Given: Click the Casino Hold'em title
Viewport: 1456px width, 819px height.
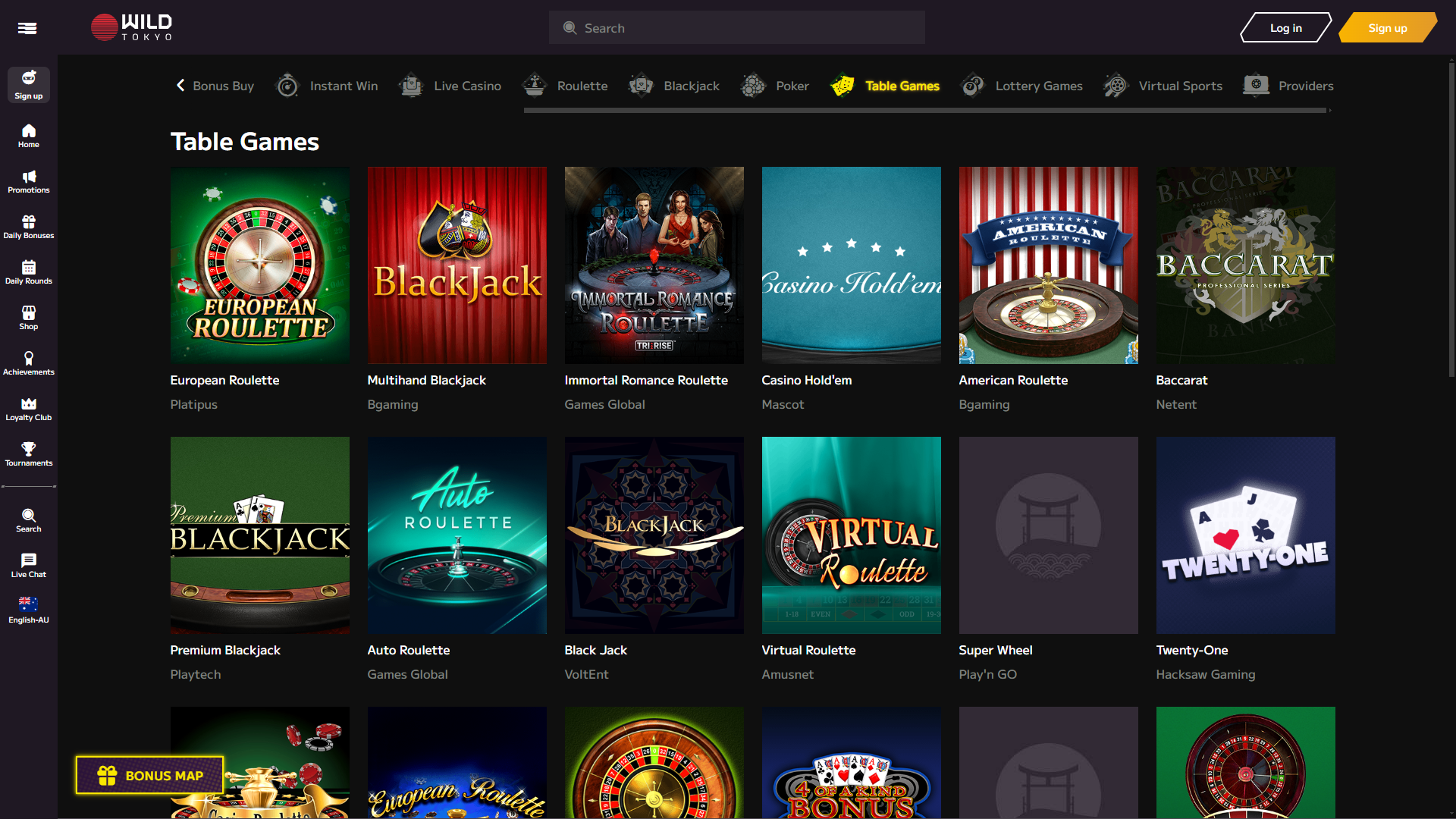Looking at the screenshot, I should pyautogui.click(x=807, y=380).
